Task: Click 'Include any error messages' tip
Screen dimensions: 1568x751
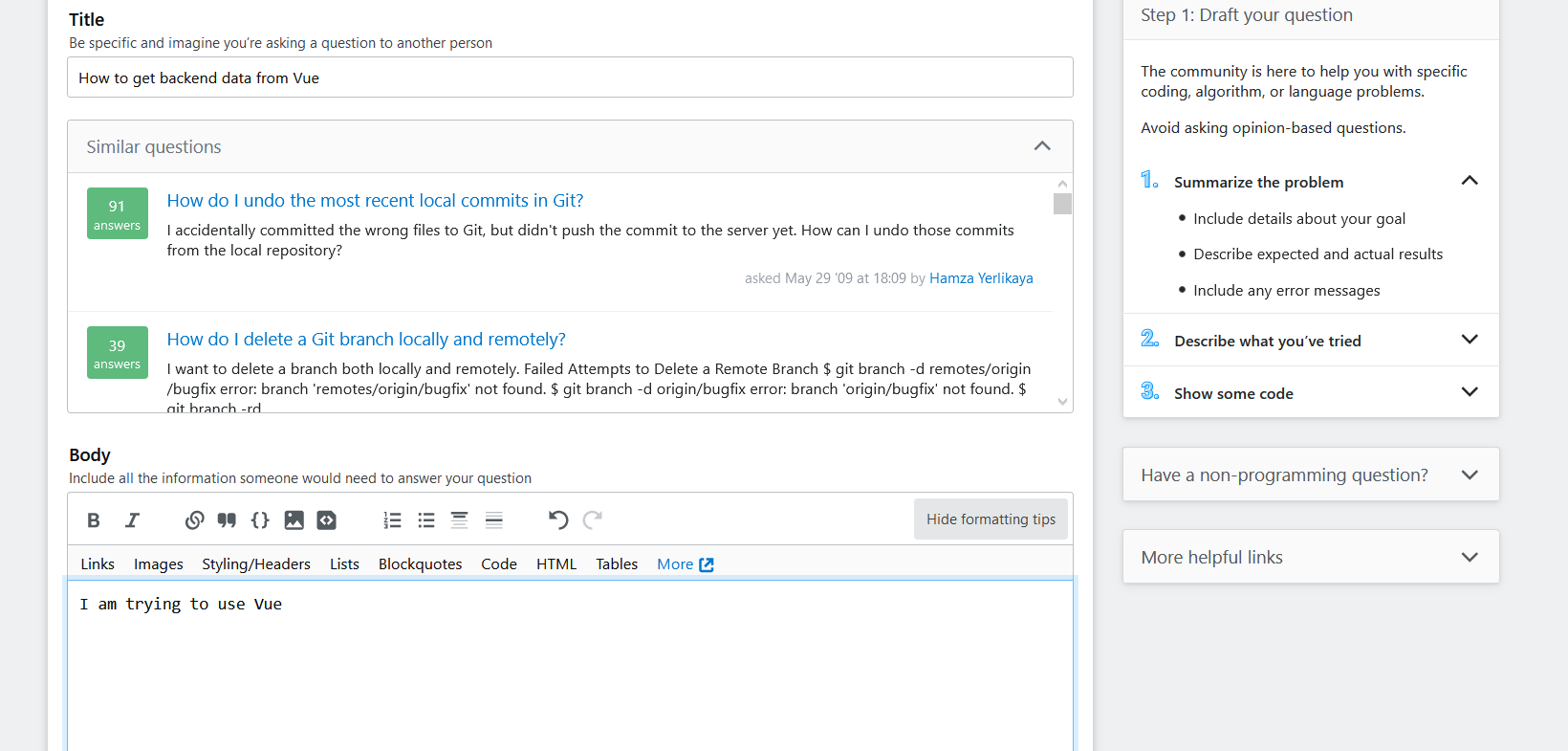Action: (1287, 291)
